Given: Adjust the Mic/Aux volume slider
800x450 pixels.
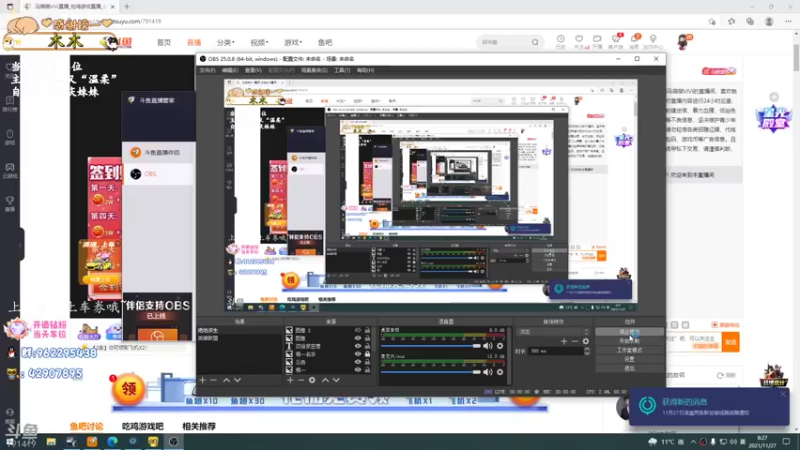Looking at the screenshot, I should click(431, 372).
